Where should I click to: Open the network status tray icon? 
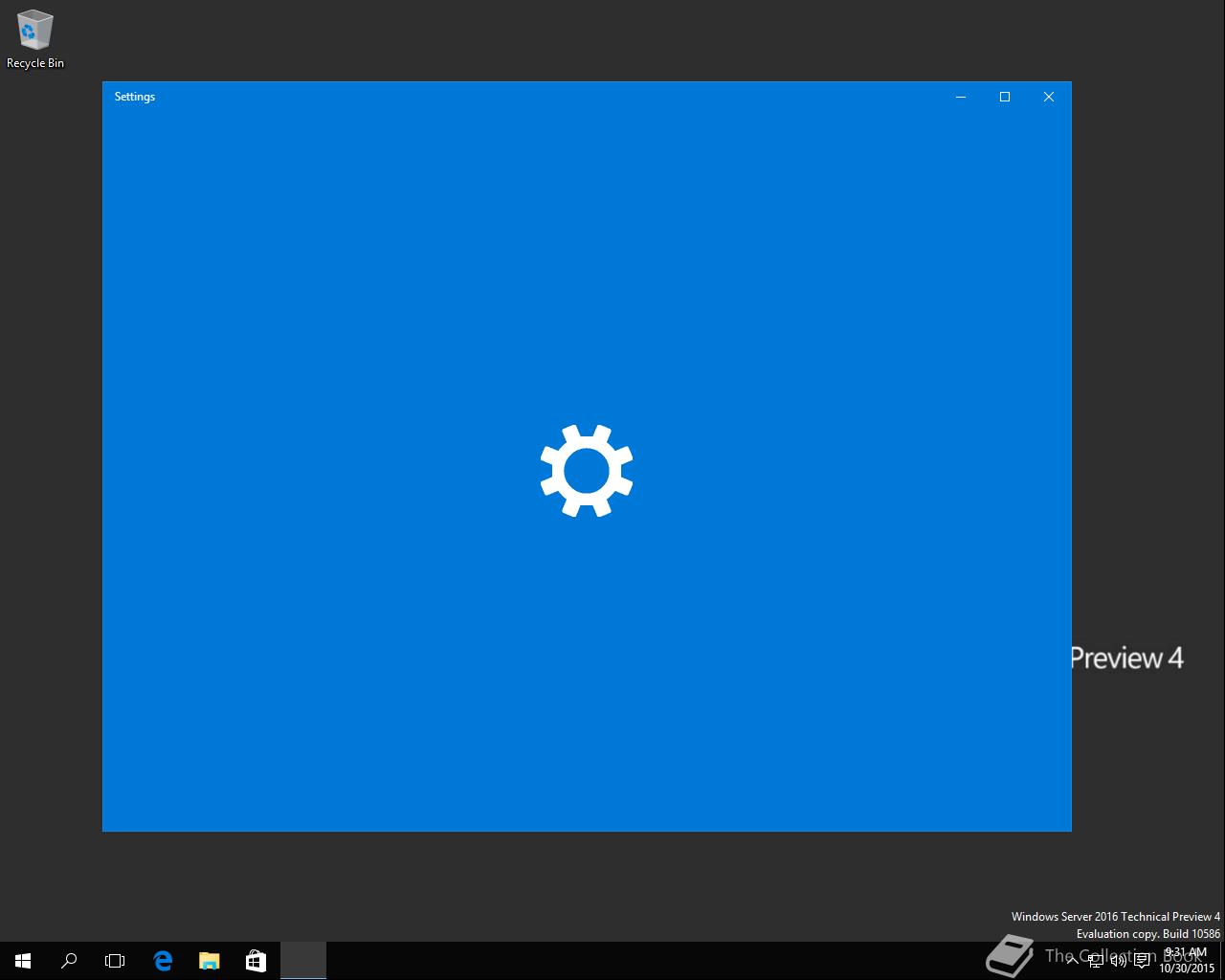pos(1096,961)
